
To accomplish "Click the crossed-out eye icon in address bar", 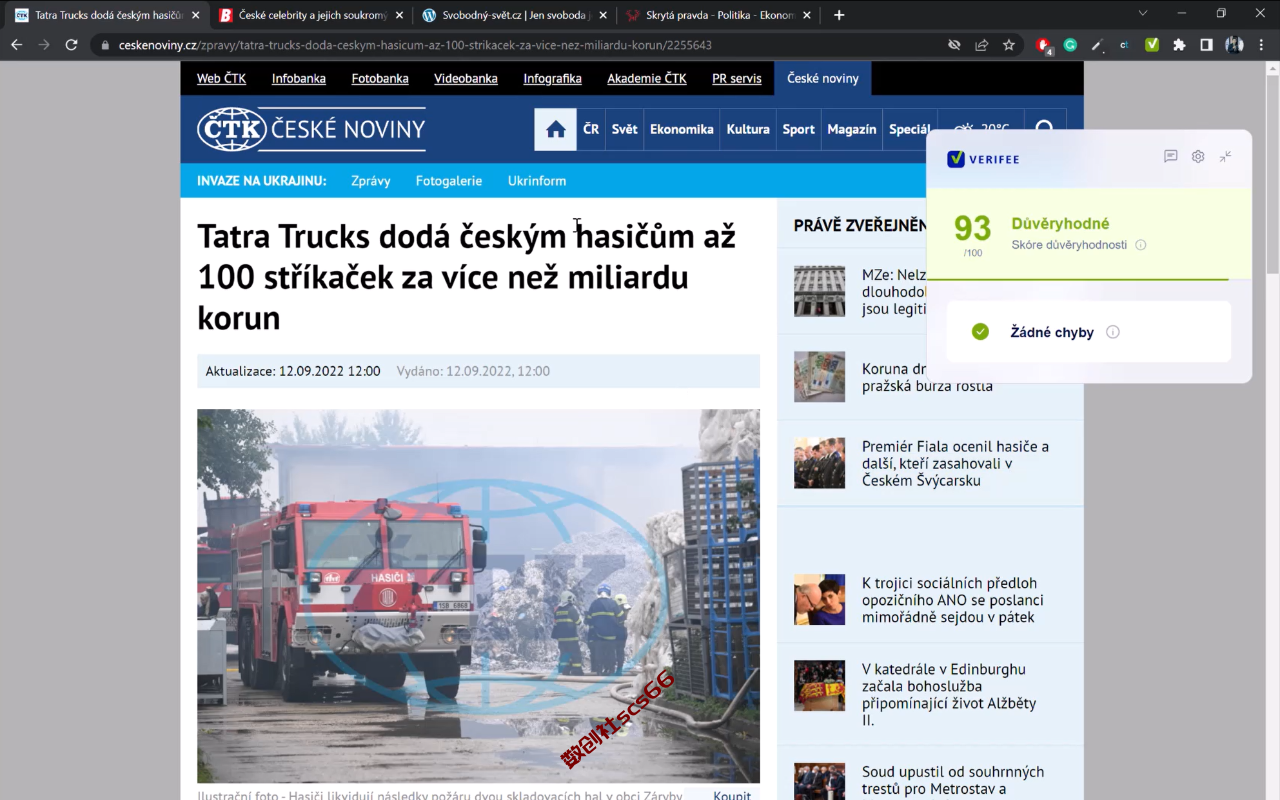I will tap(954, 45).
